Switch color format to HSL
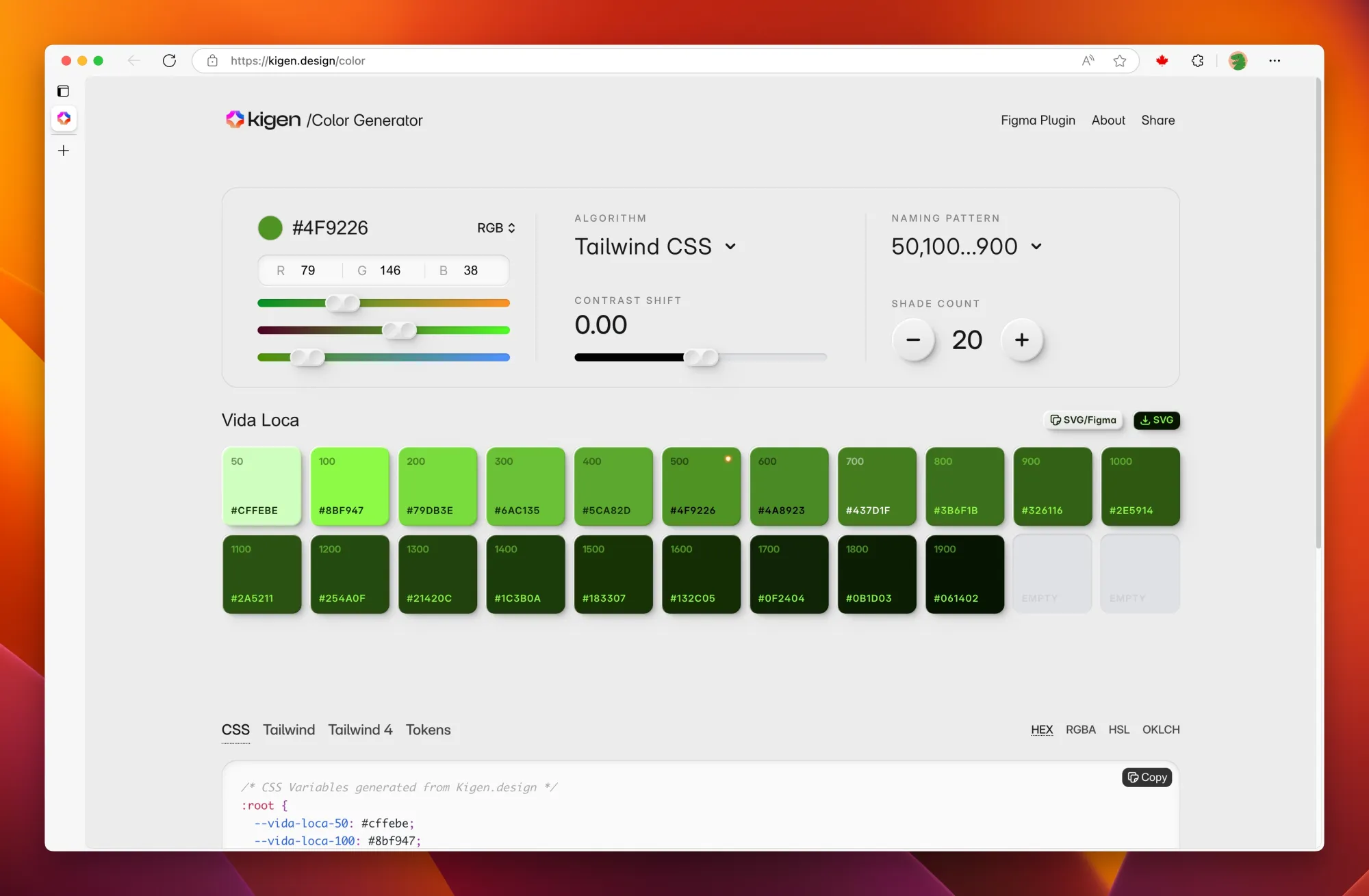The height and width of the screenshot is (896, 1369). [x=1118, y=730]
